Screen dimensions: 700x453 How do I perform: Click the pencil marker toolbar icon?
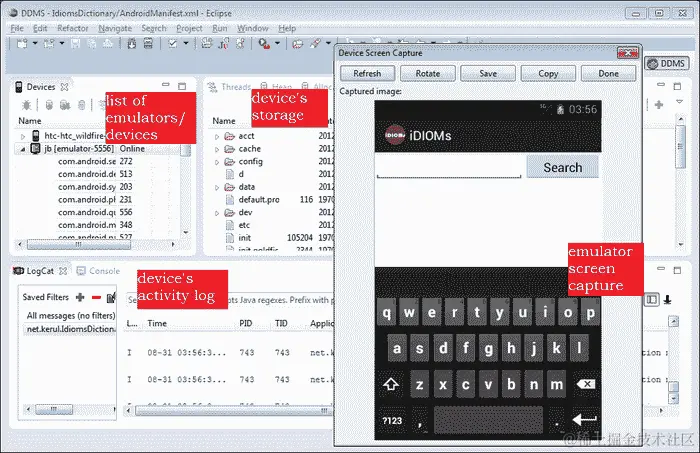point(315,43)
